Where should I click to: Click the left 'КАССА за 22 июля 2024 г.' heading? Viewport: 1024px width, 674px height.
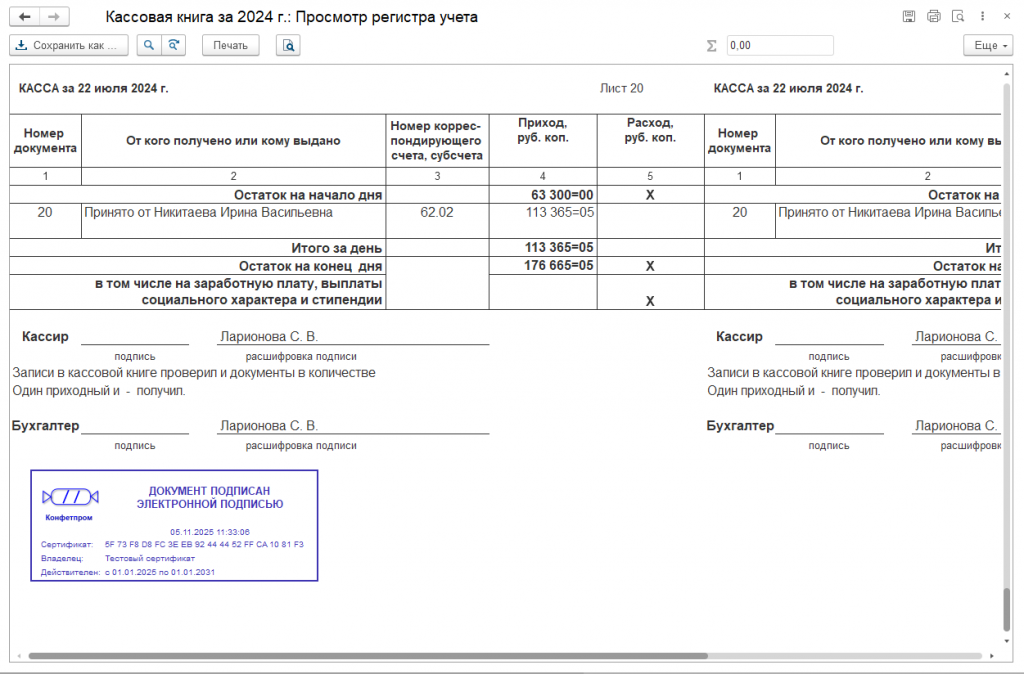(x=93, y=88)
